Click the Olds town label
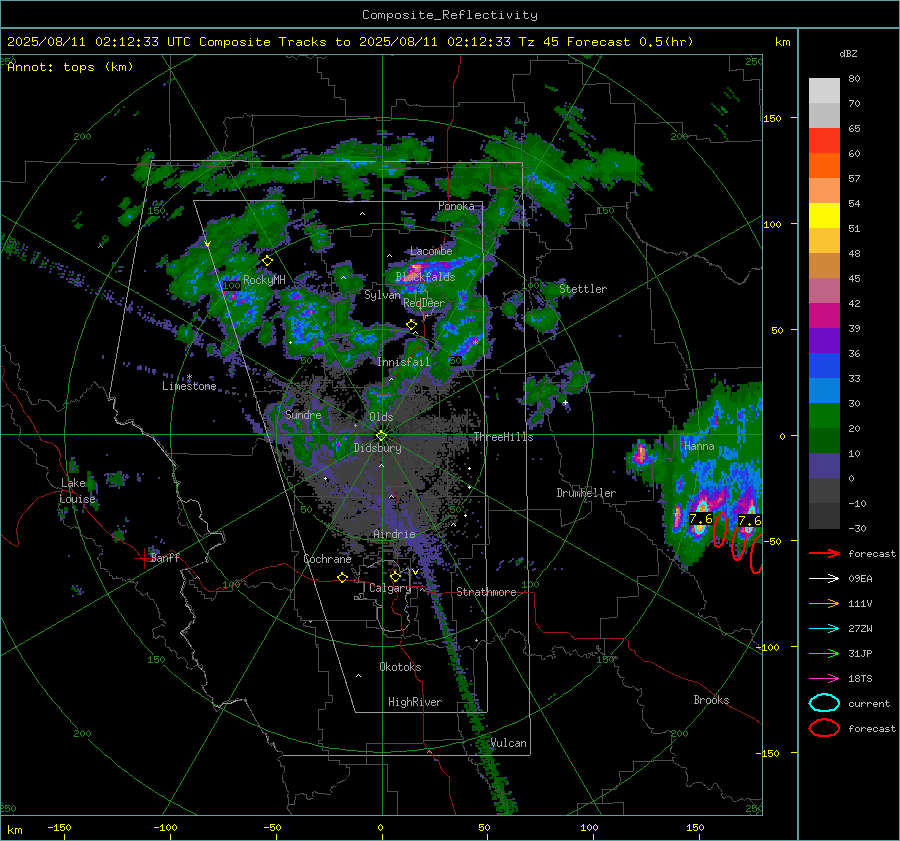 pyautogui.click(x=381, y=417)
